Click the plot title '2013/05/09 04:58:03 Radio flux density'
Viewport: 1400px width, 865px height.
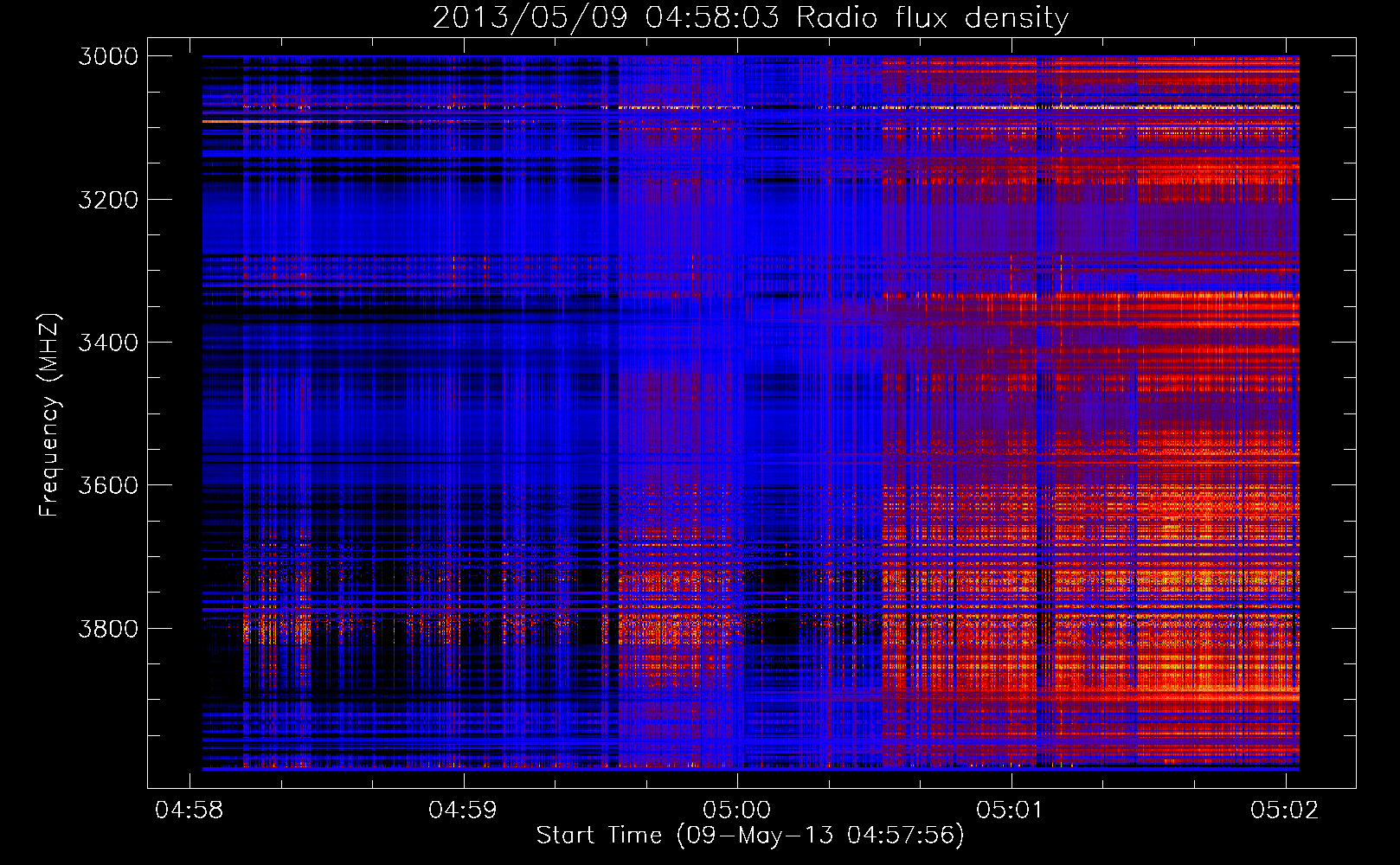[750, 18]
